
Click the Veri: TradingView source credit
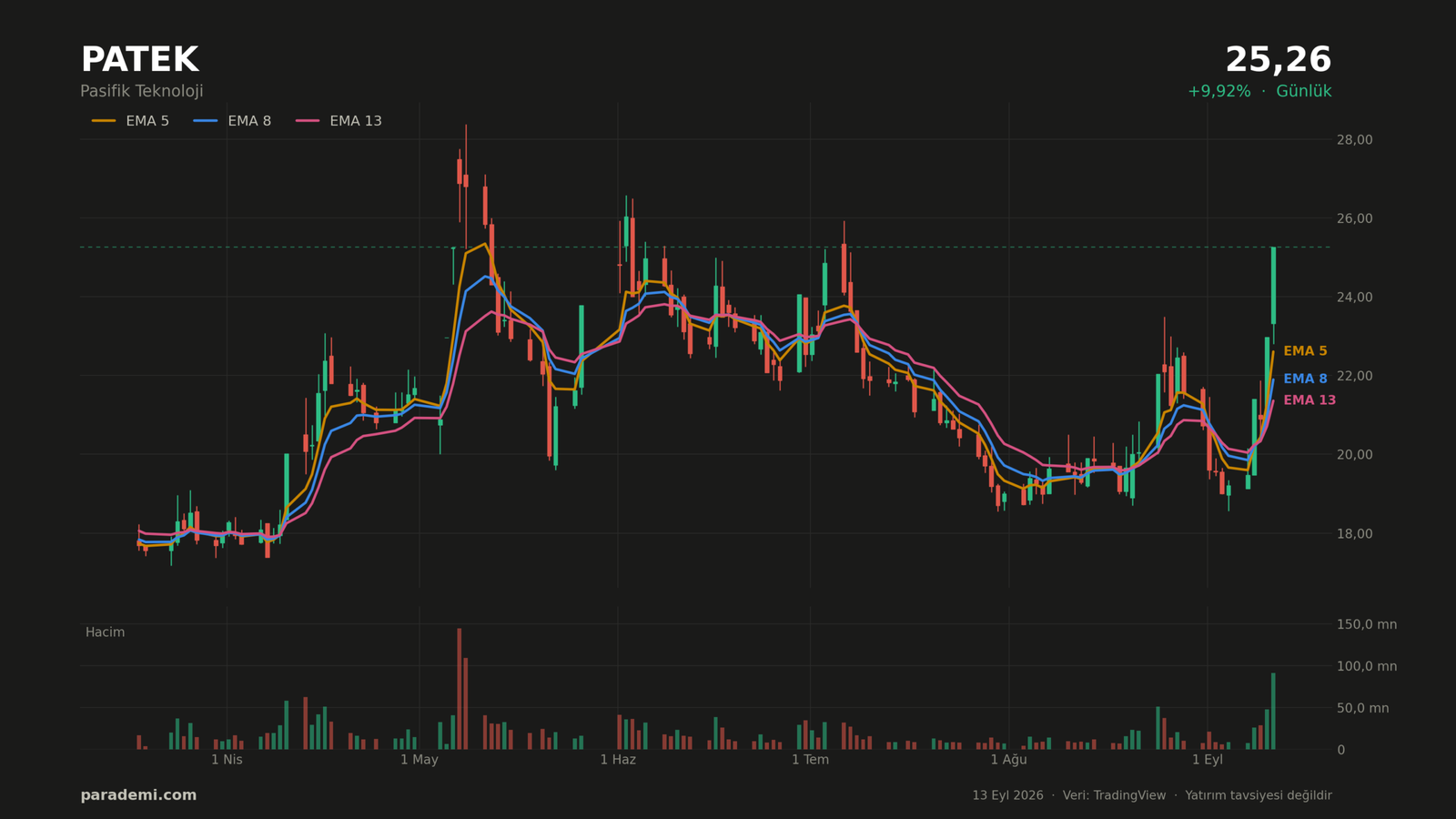click(1114, 795)
